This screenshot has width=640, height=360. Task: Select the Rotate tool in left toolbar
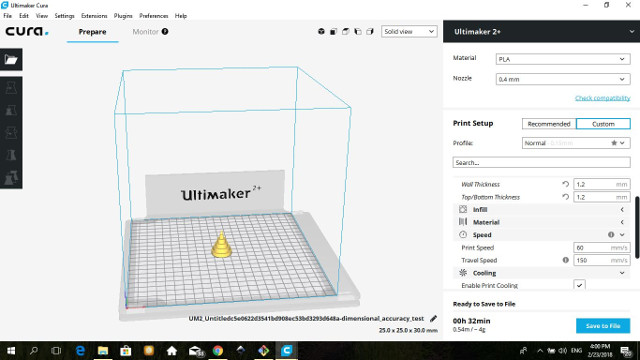pyautogui.click(x=11, y=133)
